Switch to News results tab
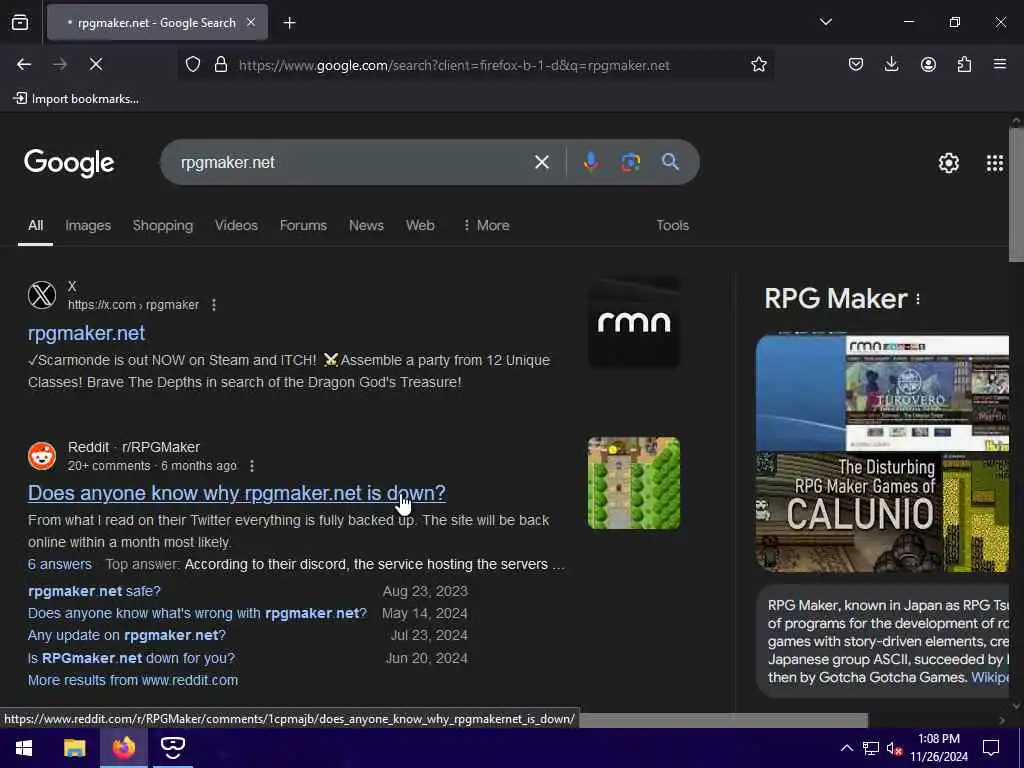Image resolution: width=1024 pixels, height=768 pixels. coord(366,225)
